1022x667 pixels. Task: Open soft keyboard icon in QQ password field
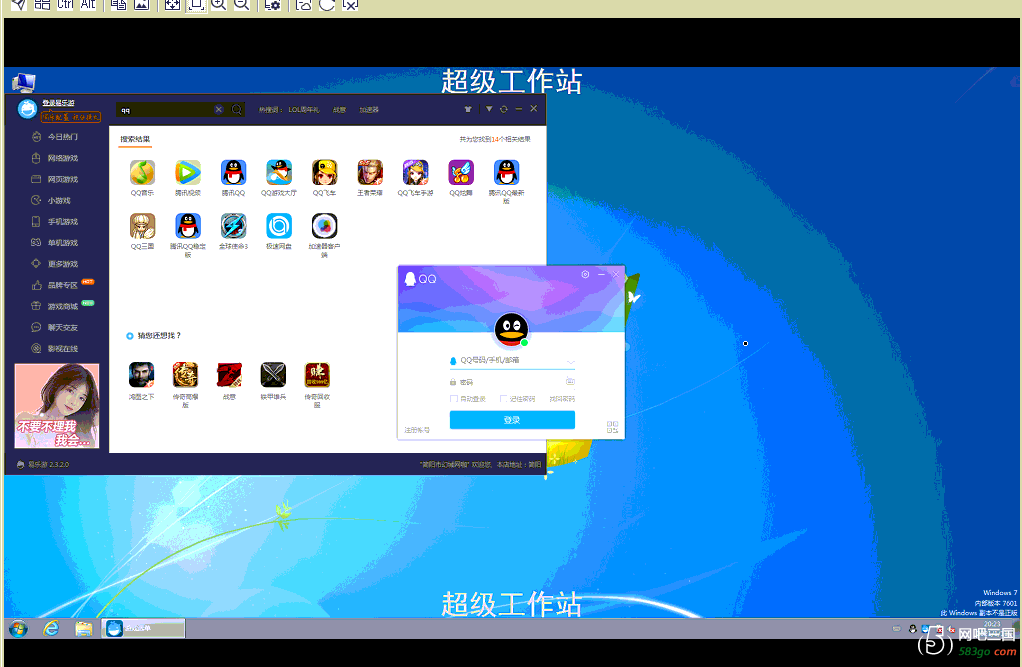[x=570, y=381]
